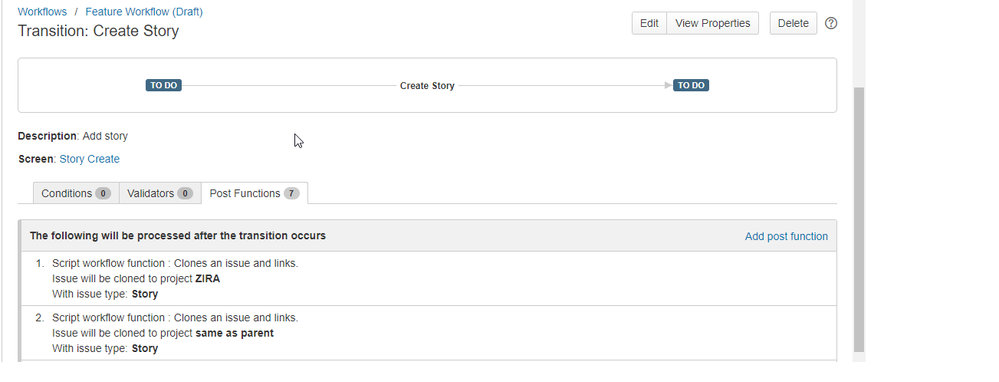The image size is (999, 382).
Task: Open the Story Create screen link
Action: tap(89, 159)
